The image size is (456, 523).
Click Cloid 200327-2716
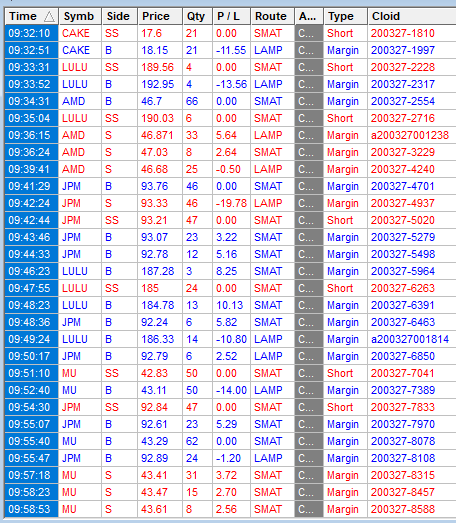pyautogui.click(x=403, y=118)
